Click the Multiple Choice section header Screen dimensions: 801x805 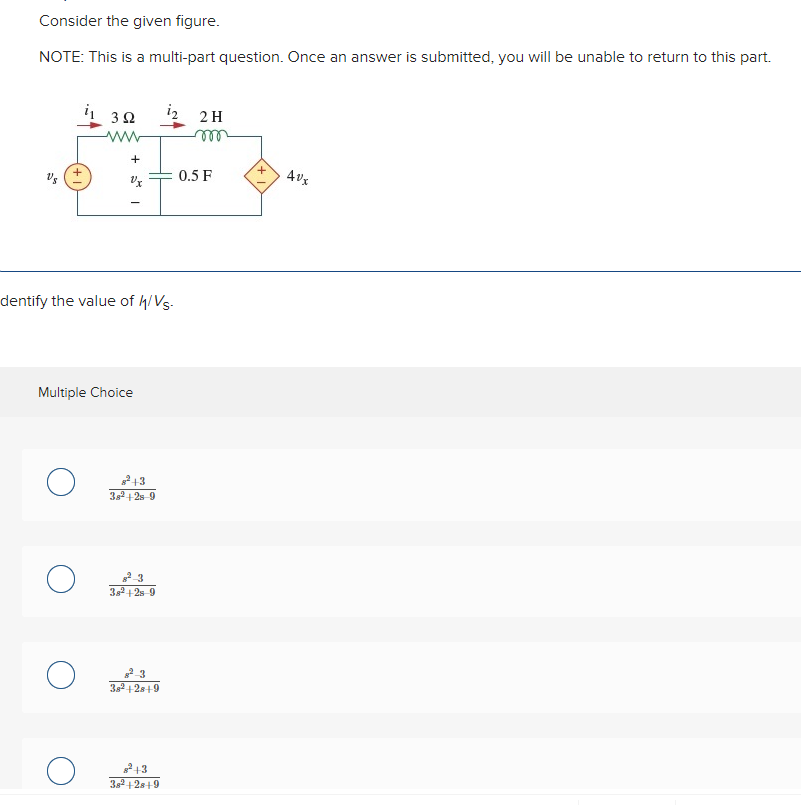point(86,392)
